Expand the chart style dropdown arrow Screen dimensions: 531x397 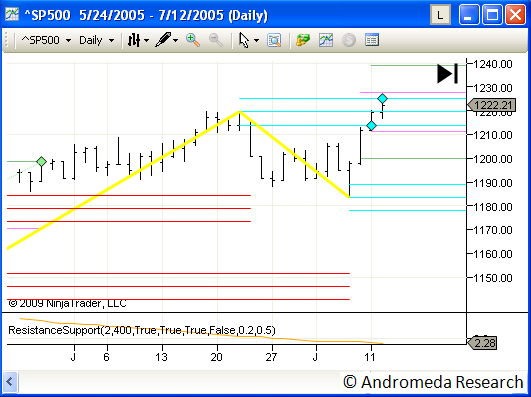pos(146,41)
